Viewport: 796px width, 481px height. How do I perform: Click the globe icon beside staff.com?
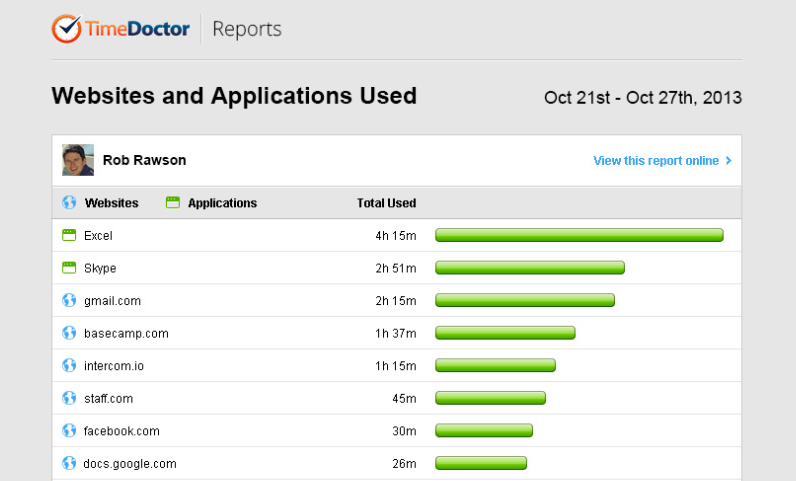pos(69,398)
